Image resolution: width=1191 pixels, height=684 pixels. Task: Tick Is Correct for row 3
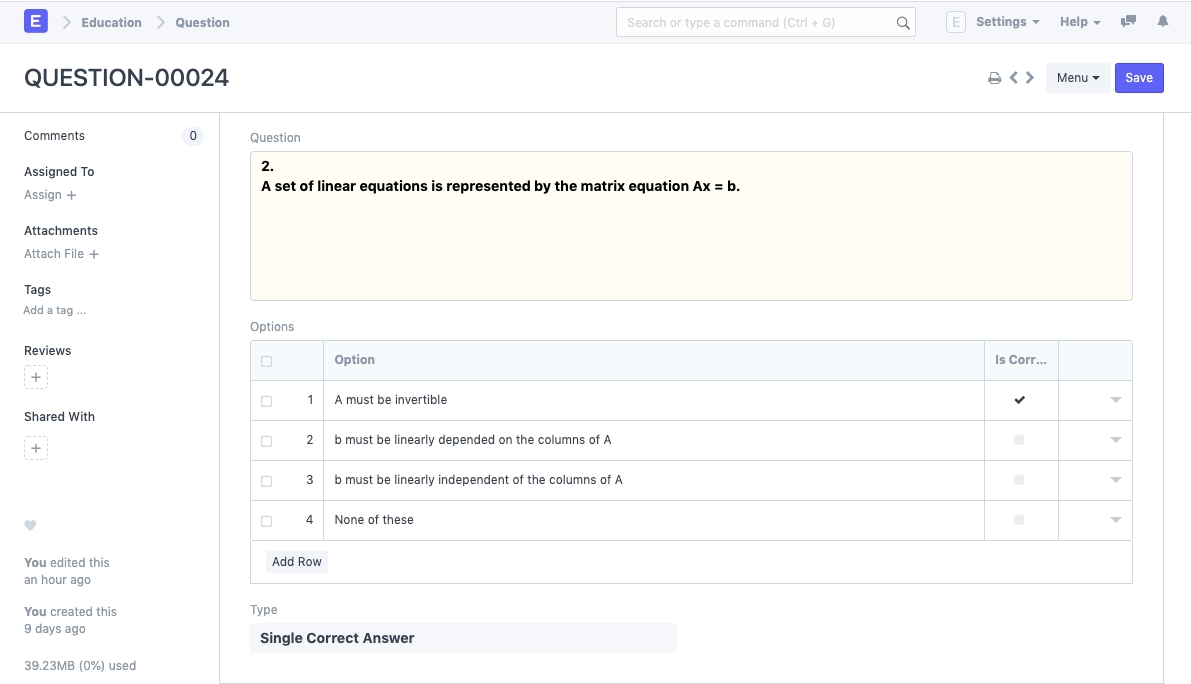1019,480
